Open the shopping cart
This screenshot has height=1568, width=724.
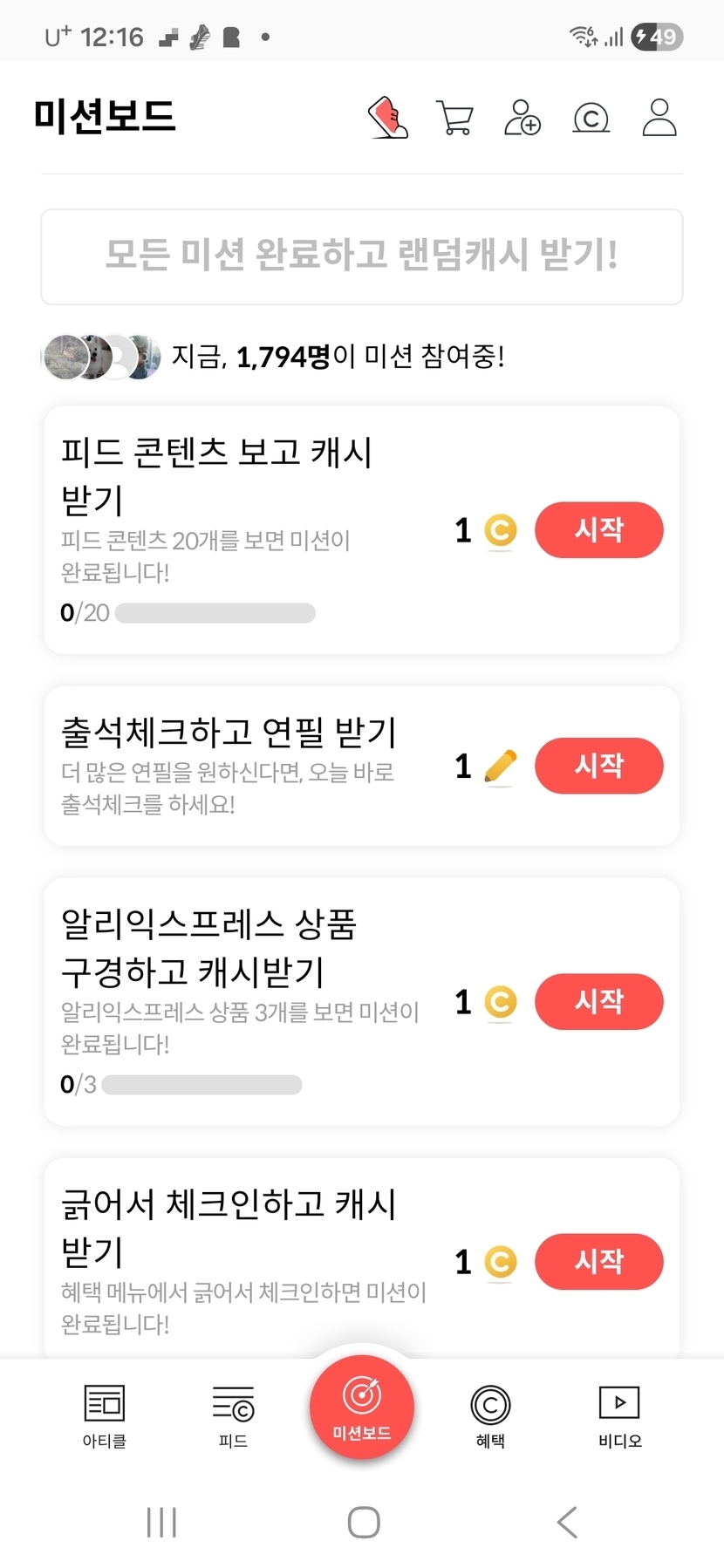[x=454, y=118]
